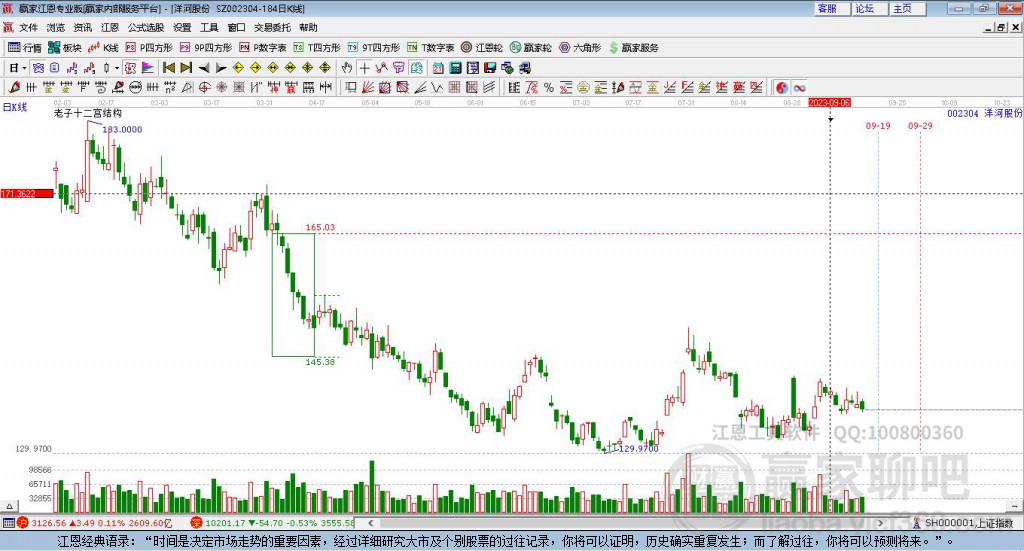Open the 行情 market quotes view

pos(25,48)
